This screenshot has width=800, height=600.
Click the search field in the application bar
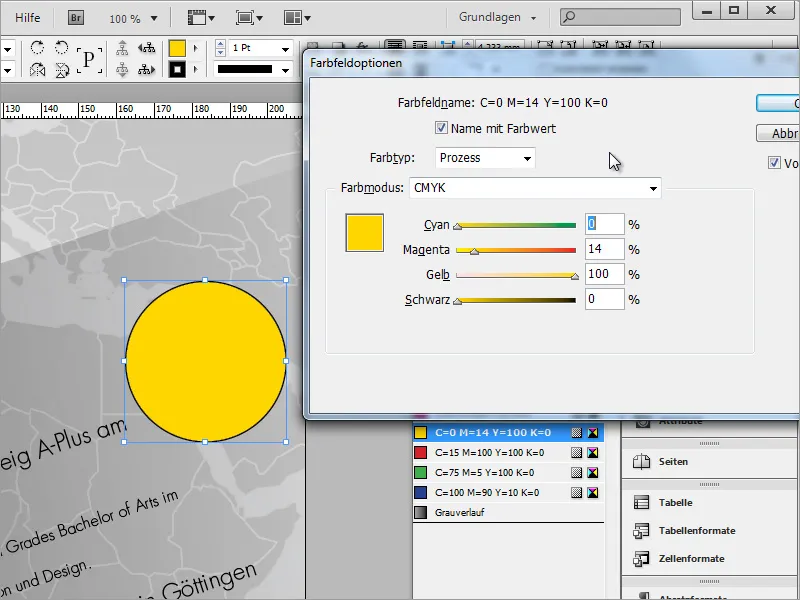pos(620,17)
